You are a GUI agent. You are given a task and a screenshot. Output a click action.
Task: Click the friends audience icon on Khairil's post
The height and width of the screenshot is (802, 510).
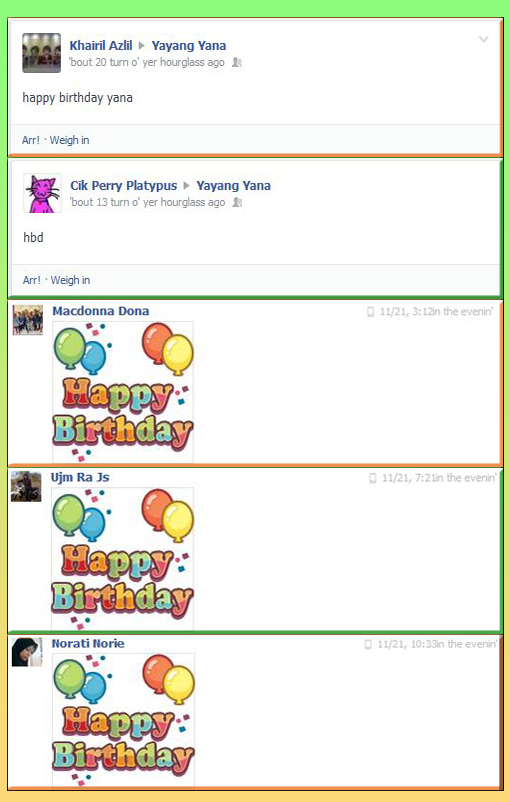point(236,62)
